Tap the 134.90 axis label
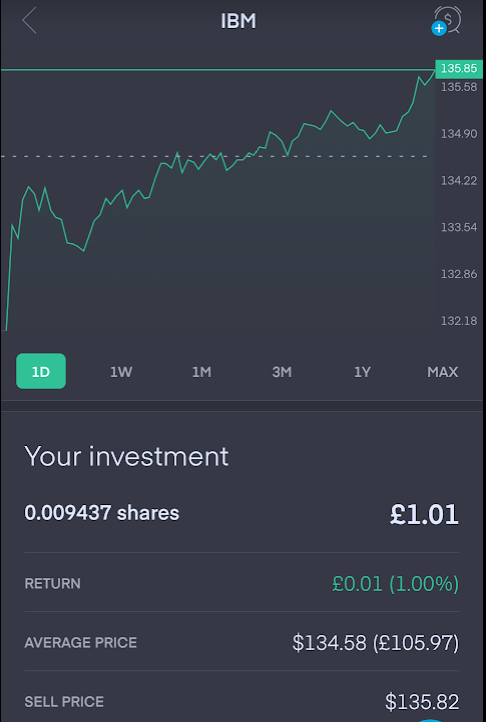Screen dimensions: 486x722 (459, 134)
